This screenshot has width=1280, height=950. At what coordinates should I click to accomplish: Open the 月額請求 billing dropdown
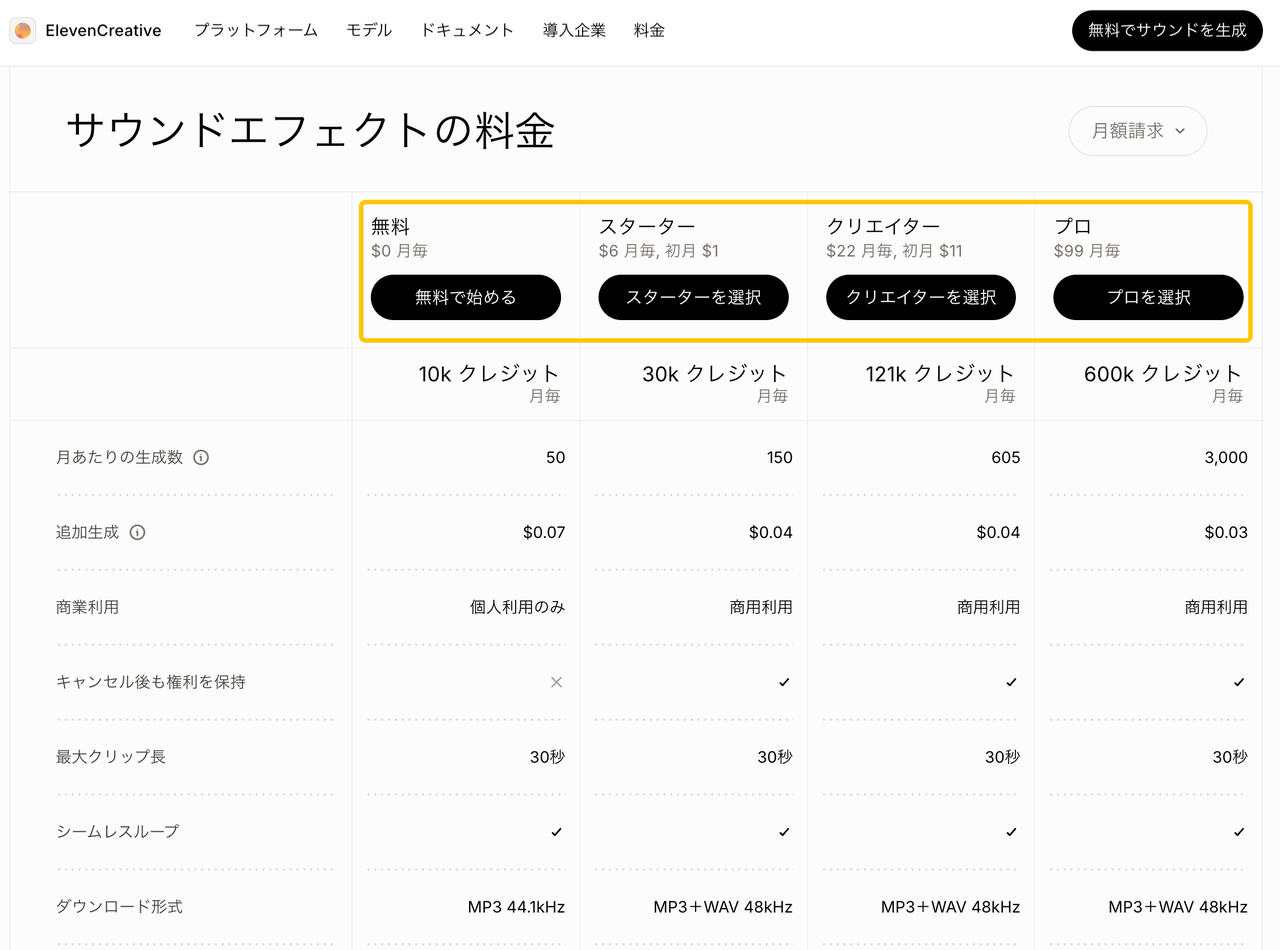pos(1138,131)
